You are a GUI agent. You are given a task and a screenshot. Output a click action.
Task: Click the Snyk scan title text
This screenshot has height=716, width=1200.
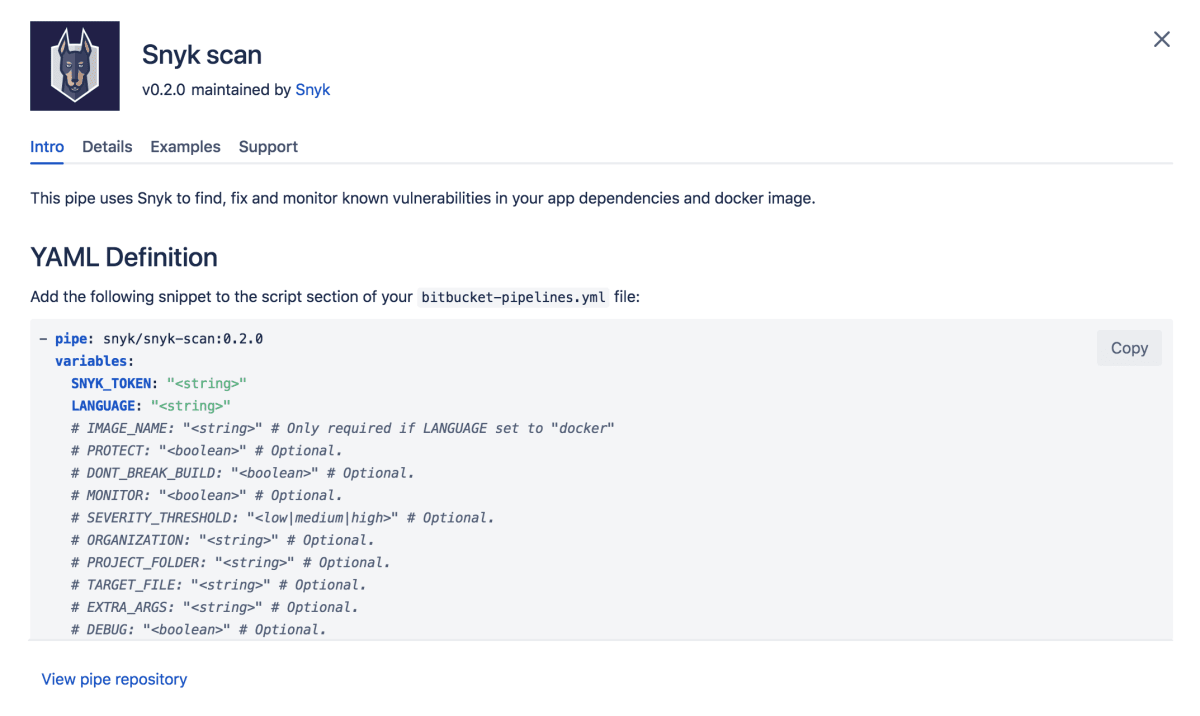(x=201, y=55)
